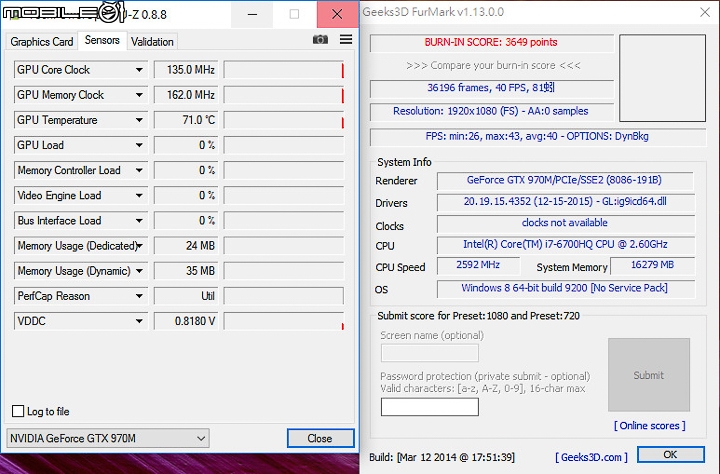This screenshot has height=474, width=720.
Task: Open the Online scores link
Action: (x=650, y=426)
